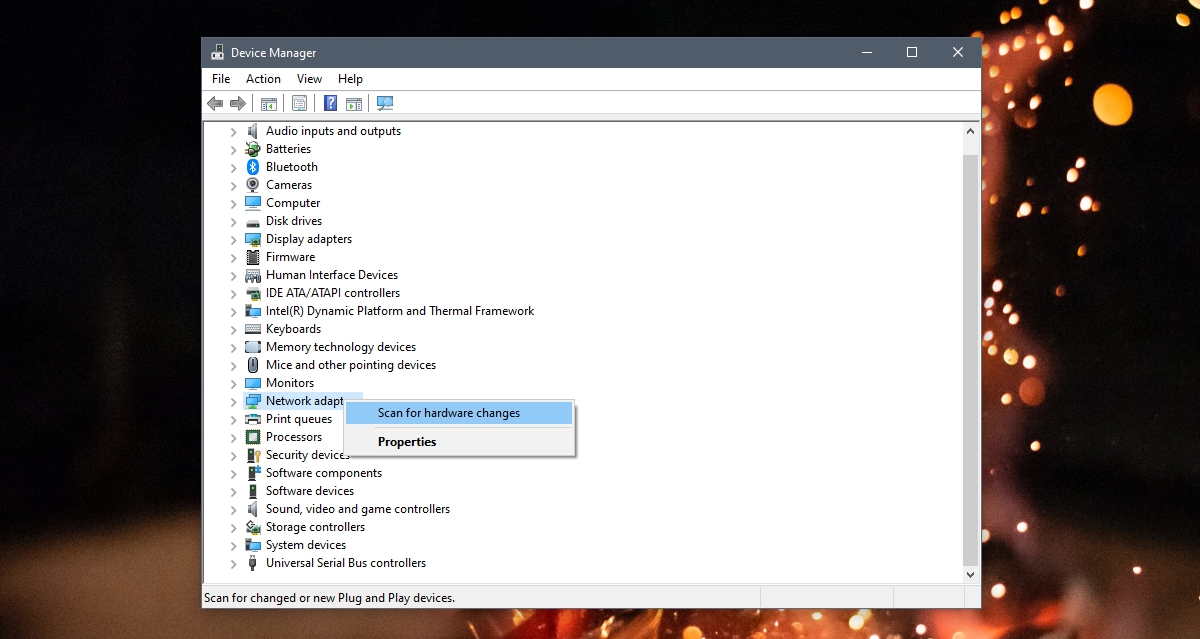The height and width of the screenshot is (639, 1200).
Task: Open the View menu
Action: [x=309, y=78]
